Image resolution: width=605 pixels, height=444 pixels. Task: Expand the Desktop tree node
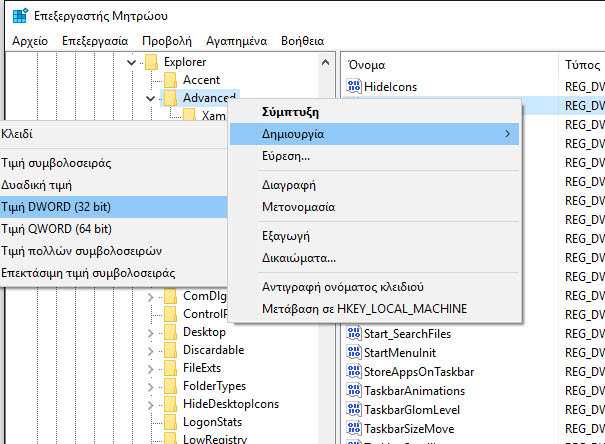pyautogui.click(x=150, y=333)
